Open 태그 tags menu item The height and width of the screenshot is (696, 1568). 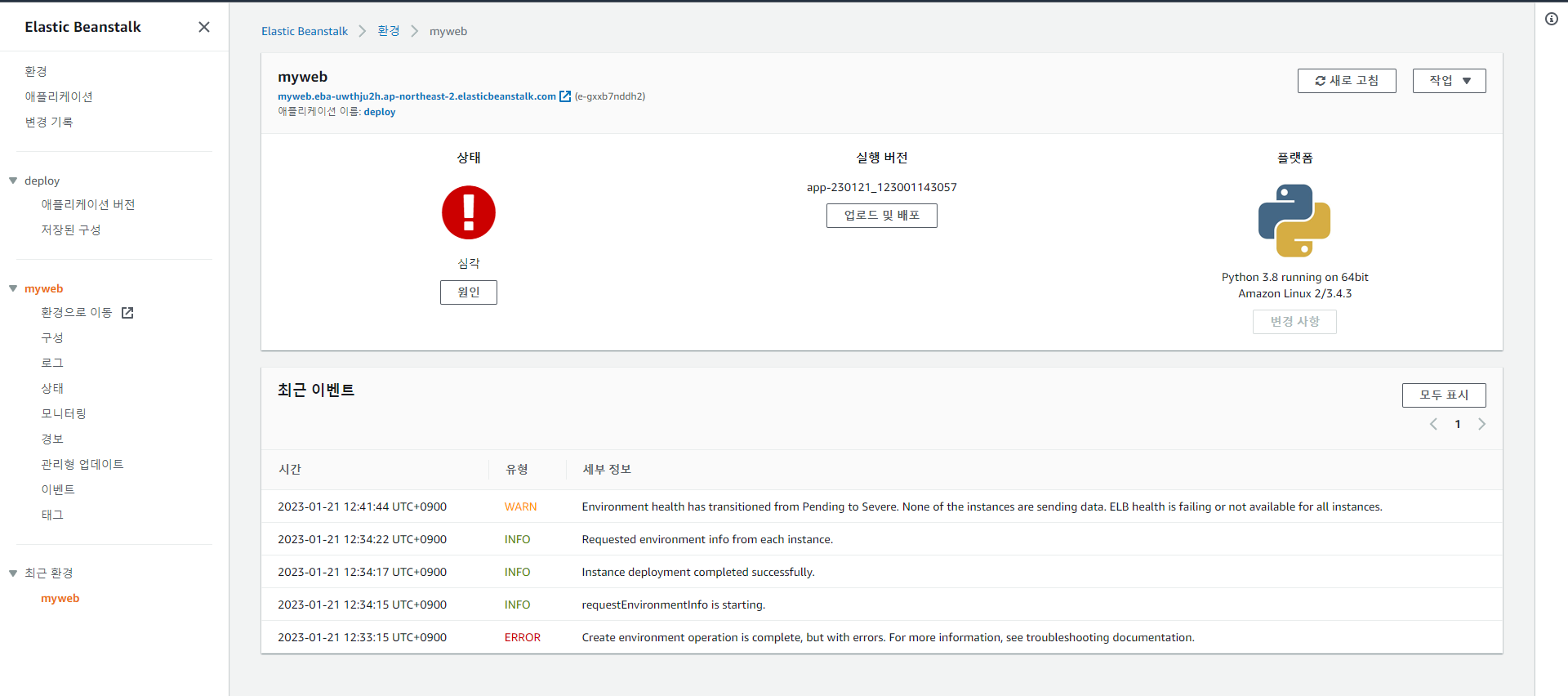pos(52,515)
